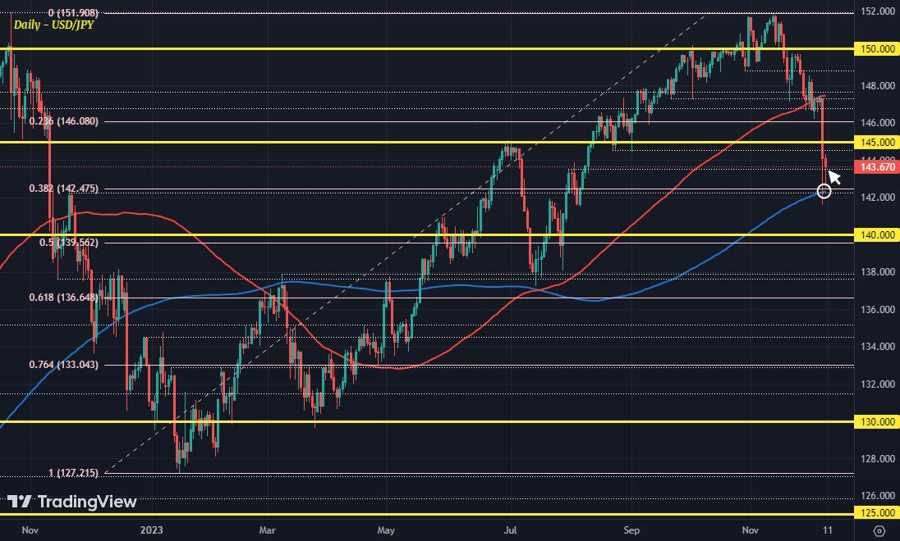
Task: Click the '2023' time axis label
Action: (151, 530)
